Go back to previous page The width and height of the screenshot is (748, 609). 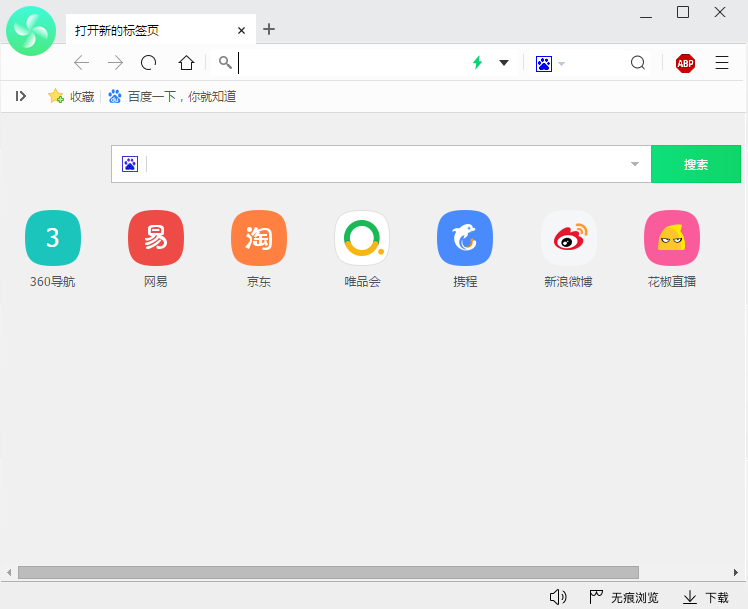(x=82, y=62)
